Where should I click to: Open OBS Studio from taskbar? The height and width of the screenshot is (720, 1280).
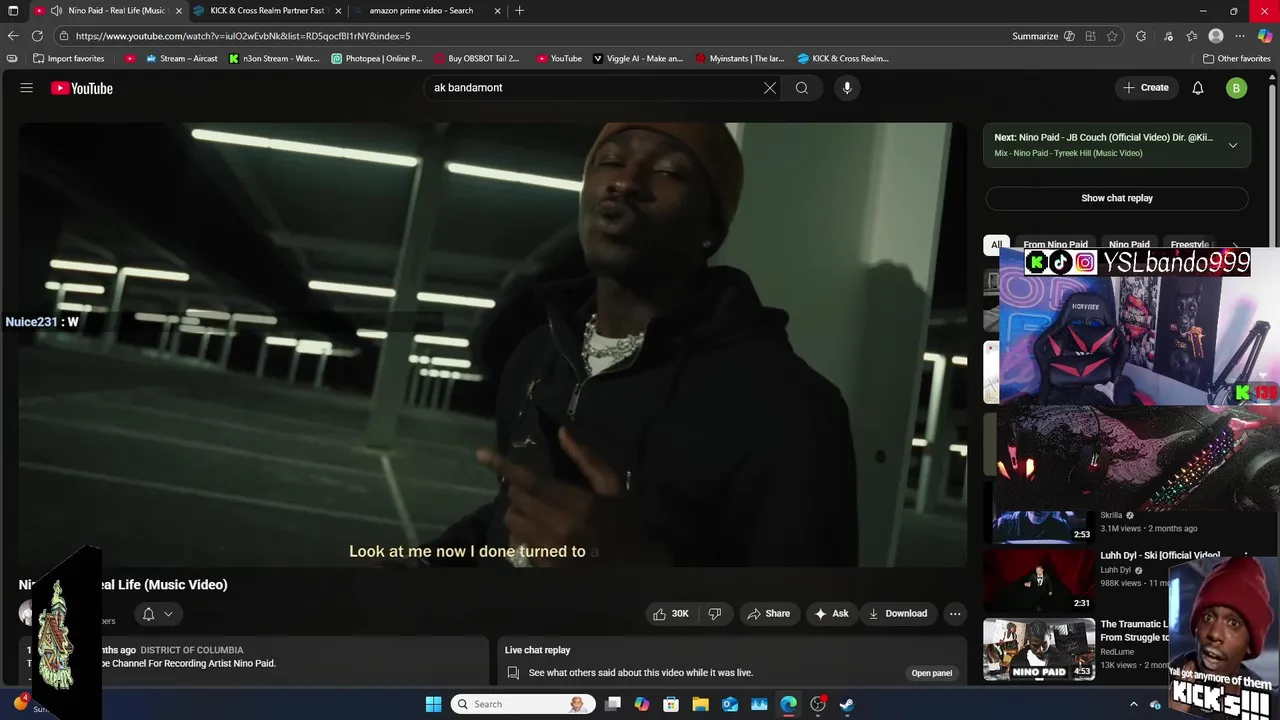[x=818, y=704]
